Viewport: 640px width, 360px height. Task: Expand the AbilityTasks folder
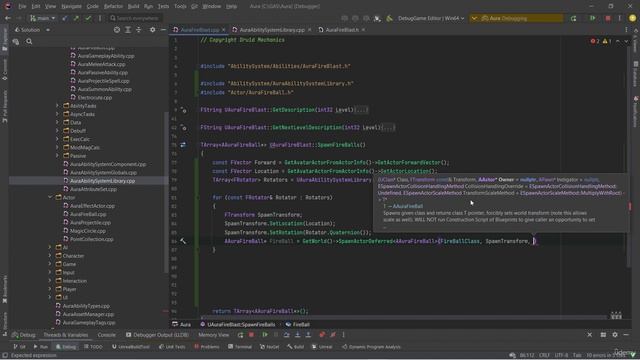(57, 106)
